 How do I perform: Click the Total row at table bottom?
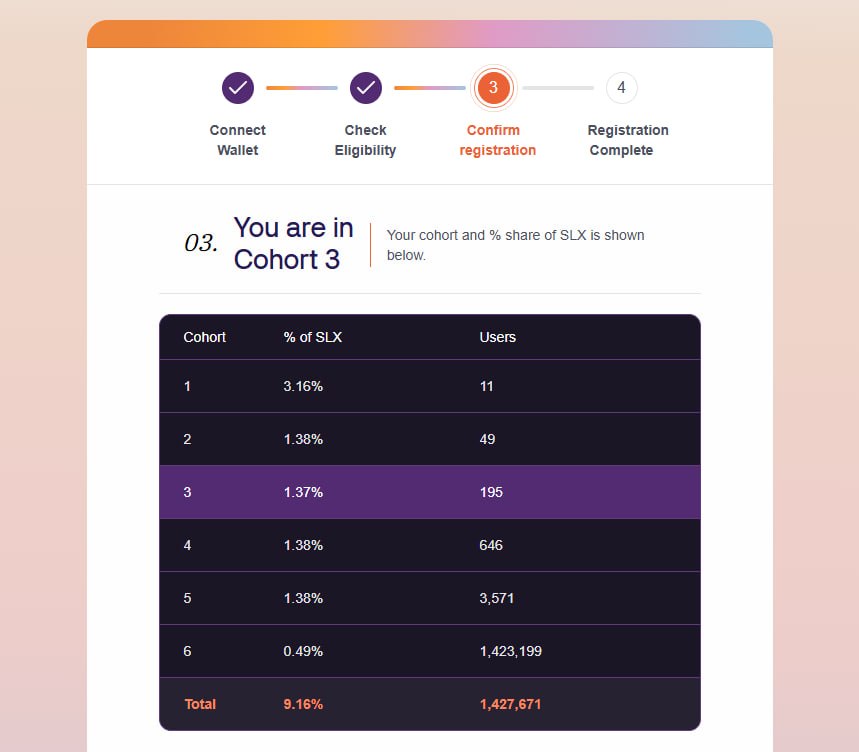(430, 704)
